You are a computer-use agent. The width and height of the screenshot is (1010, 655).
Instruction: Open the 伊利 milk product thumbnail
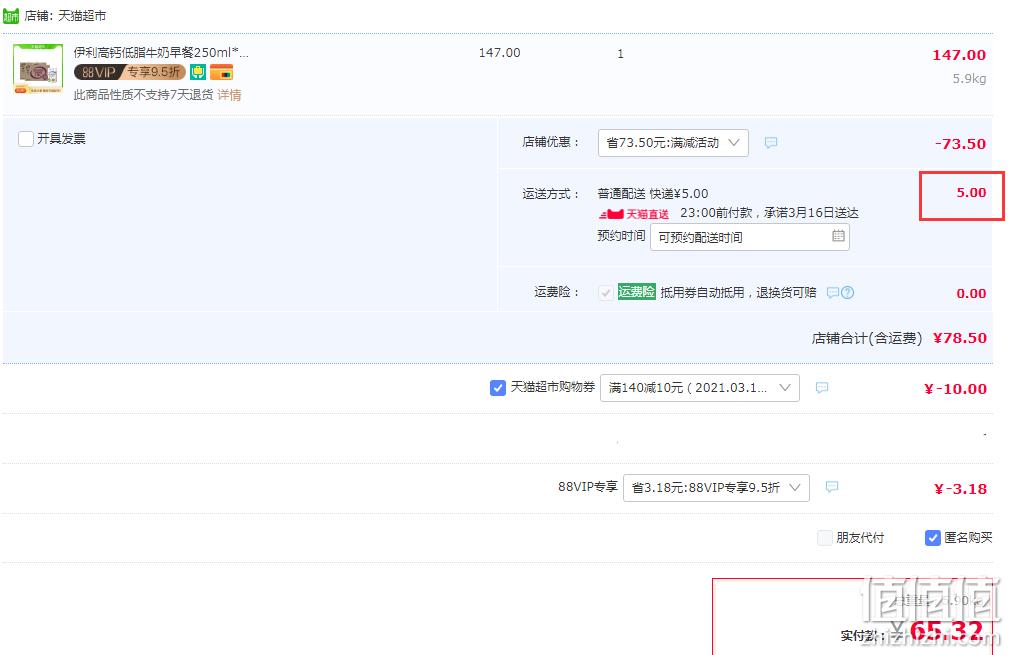(38, 68)
